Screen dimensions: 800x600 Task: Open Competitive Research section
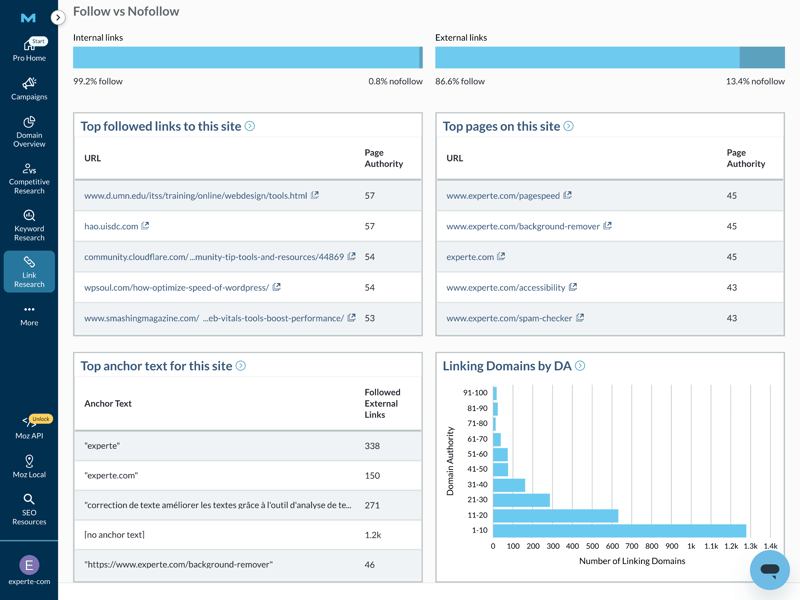29,176
